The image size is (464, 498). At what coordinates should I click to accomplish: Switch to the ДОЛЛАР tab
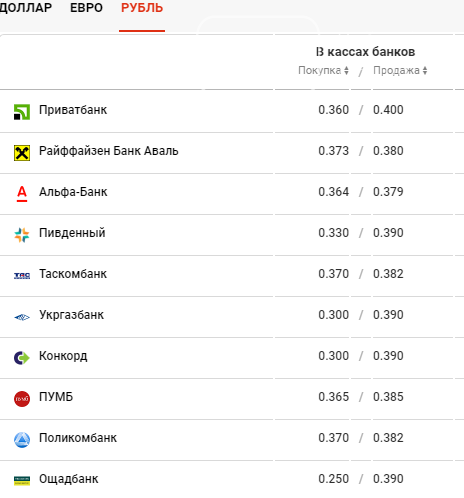point(26,8)
